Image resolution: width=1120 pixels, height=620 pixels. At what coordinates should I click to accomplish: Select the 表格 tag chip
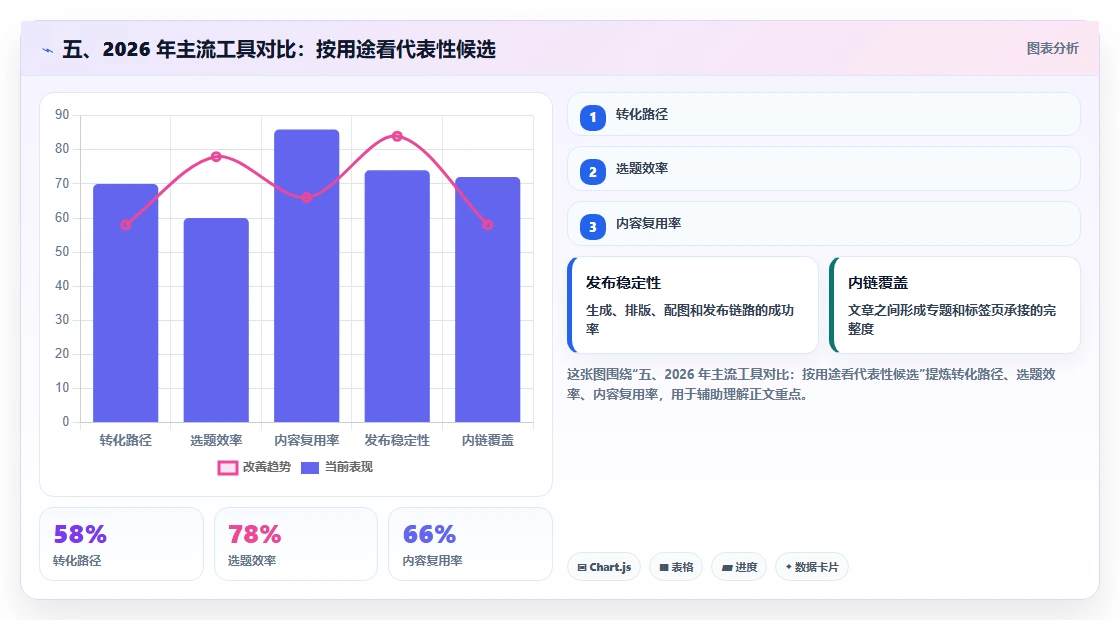click(676, 567)
